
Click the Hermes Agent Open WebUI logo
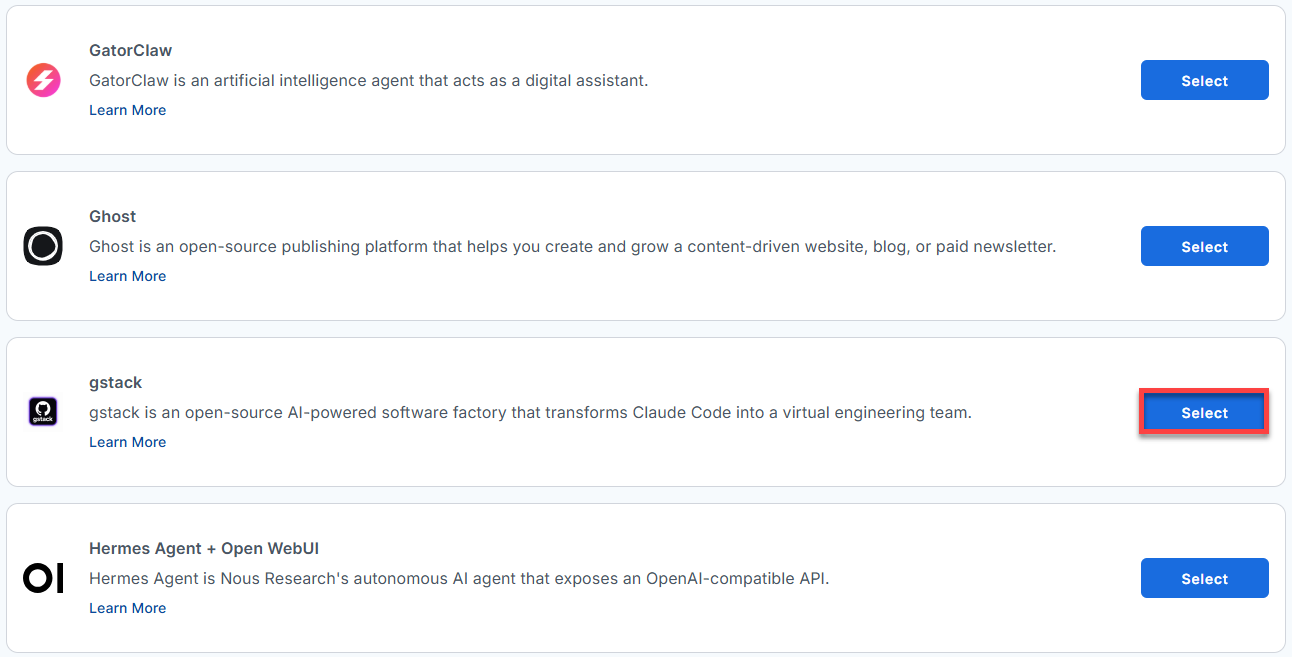[43, 578]
